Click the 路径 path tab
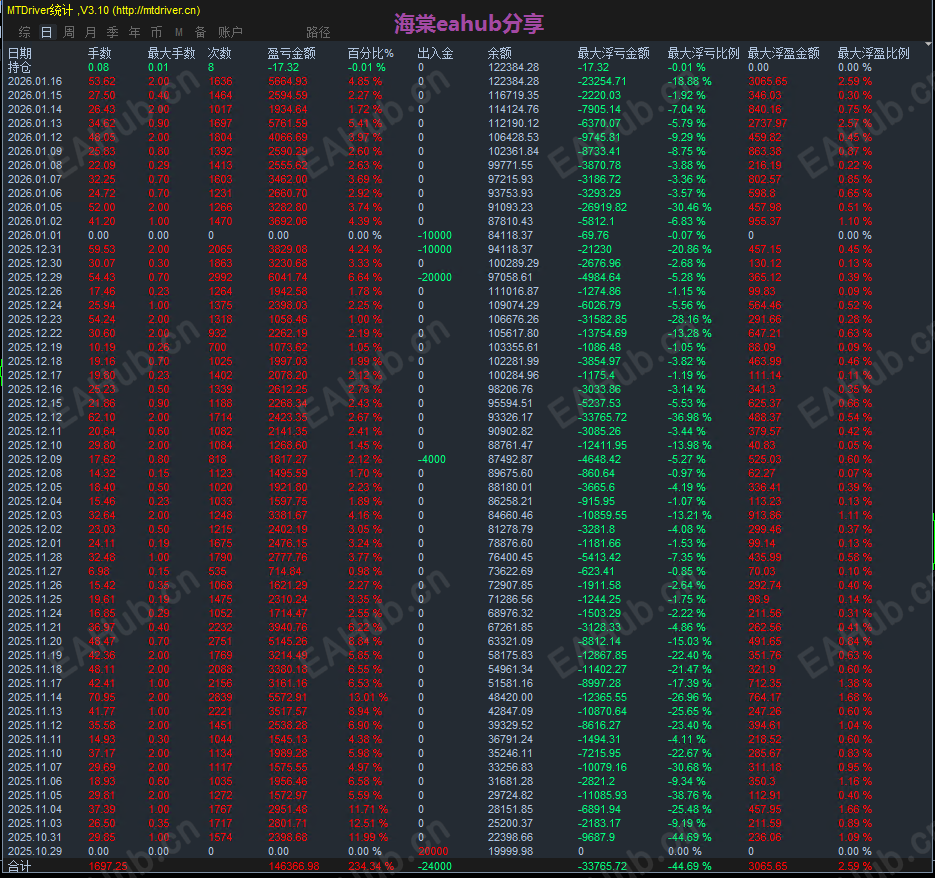The width and height of the screenshot is (935, 878). point(318,32)
